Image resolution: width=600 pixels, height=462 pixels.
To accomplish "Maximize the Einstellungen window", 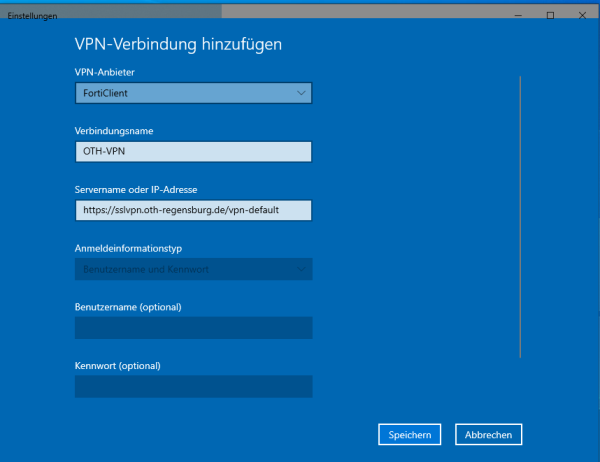I will [x=550, y=15].
